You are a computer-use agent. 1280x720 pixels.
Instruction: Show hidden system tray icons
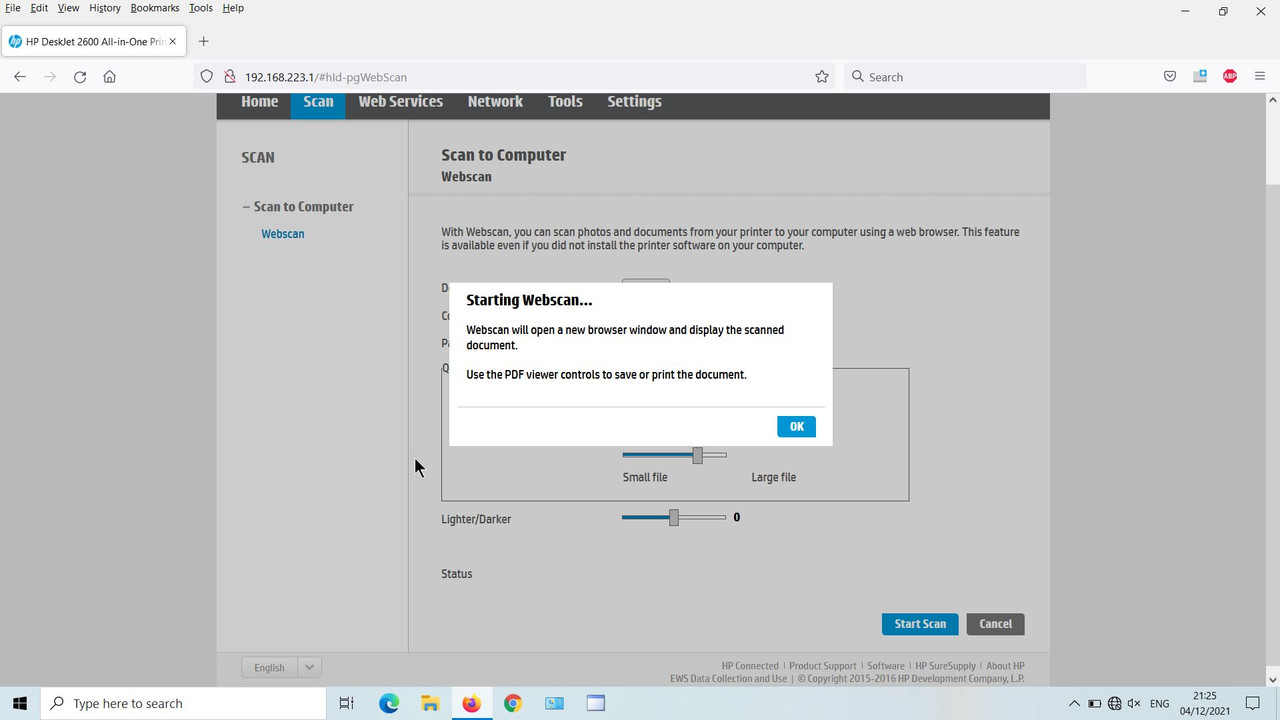tap(1075, 704)
